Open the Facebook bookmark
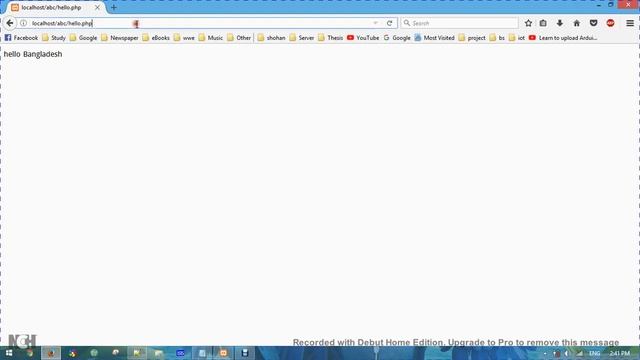 [x=21, y=38]
